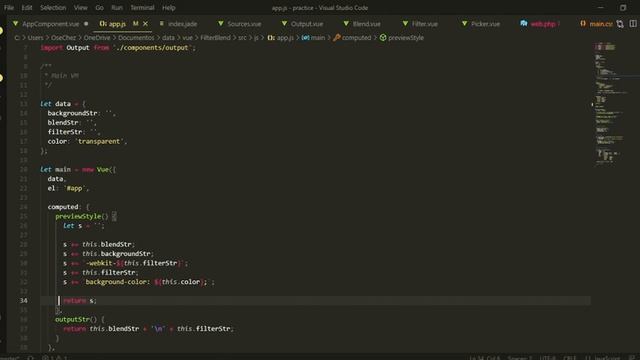
Task: Open the Selection menu
Action: pos(53,8)
